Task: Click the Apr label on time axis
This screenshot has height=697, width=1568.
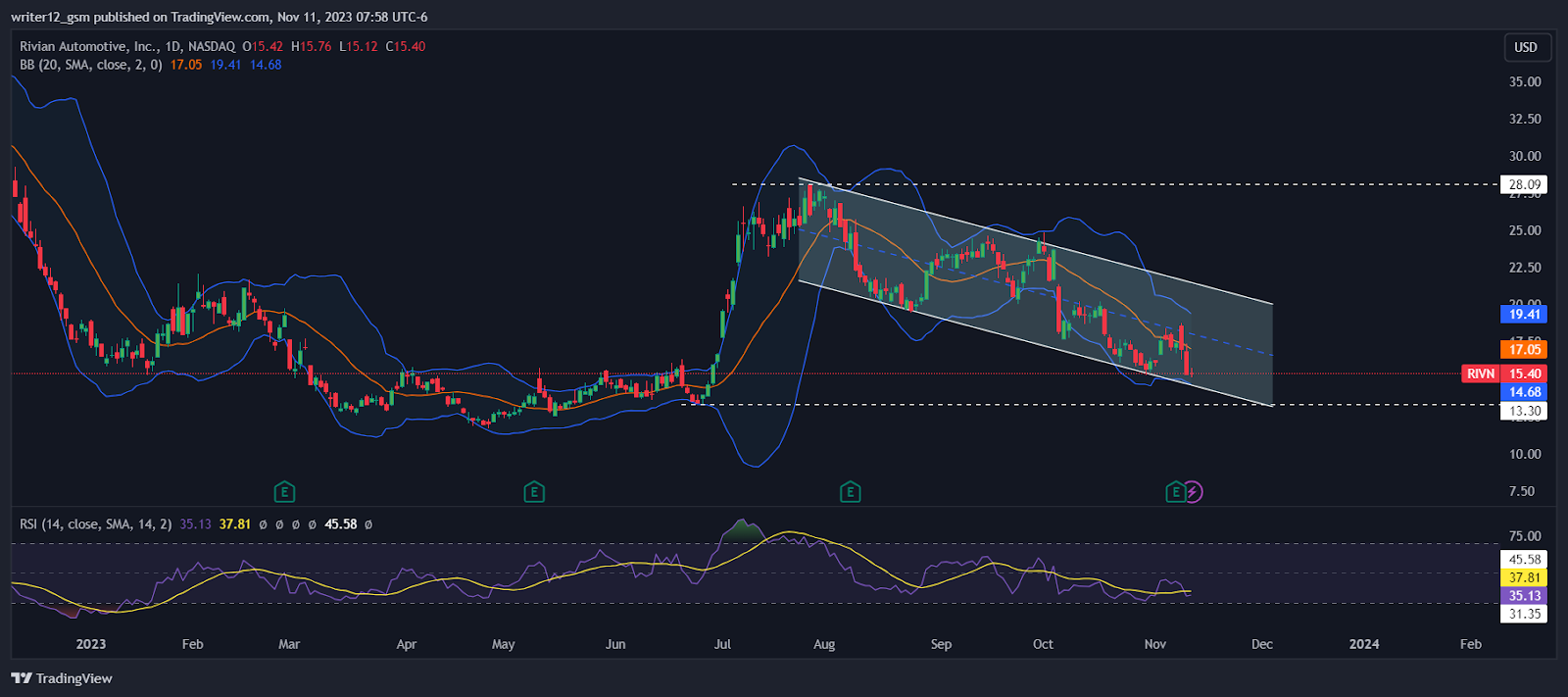Action: pyautogui.click(x=407, y=644)
